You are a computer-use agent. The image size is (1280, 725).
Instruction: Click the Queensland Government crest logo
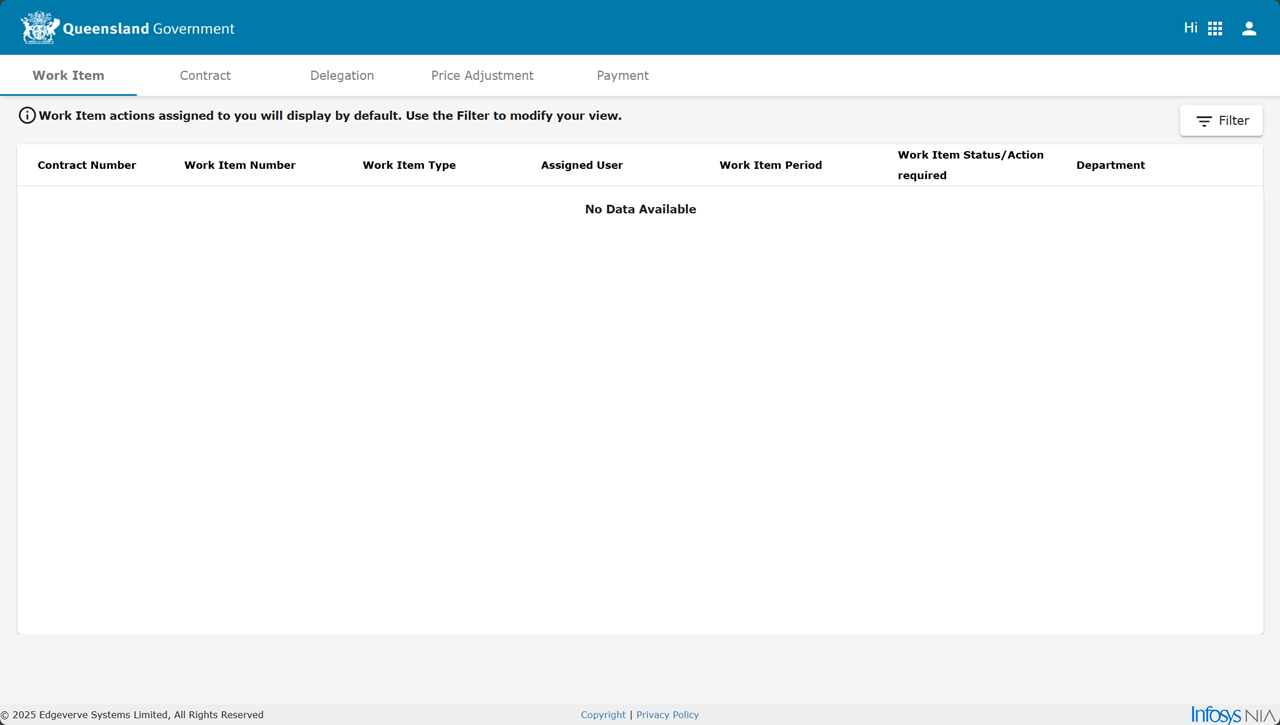click(x=40, y=28)
